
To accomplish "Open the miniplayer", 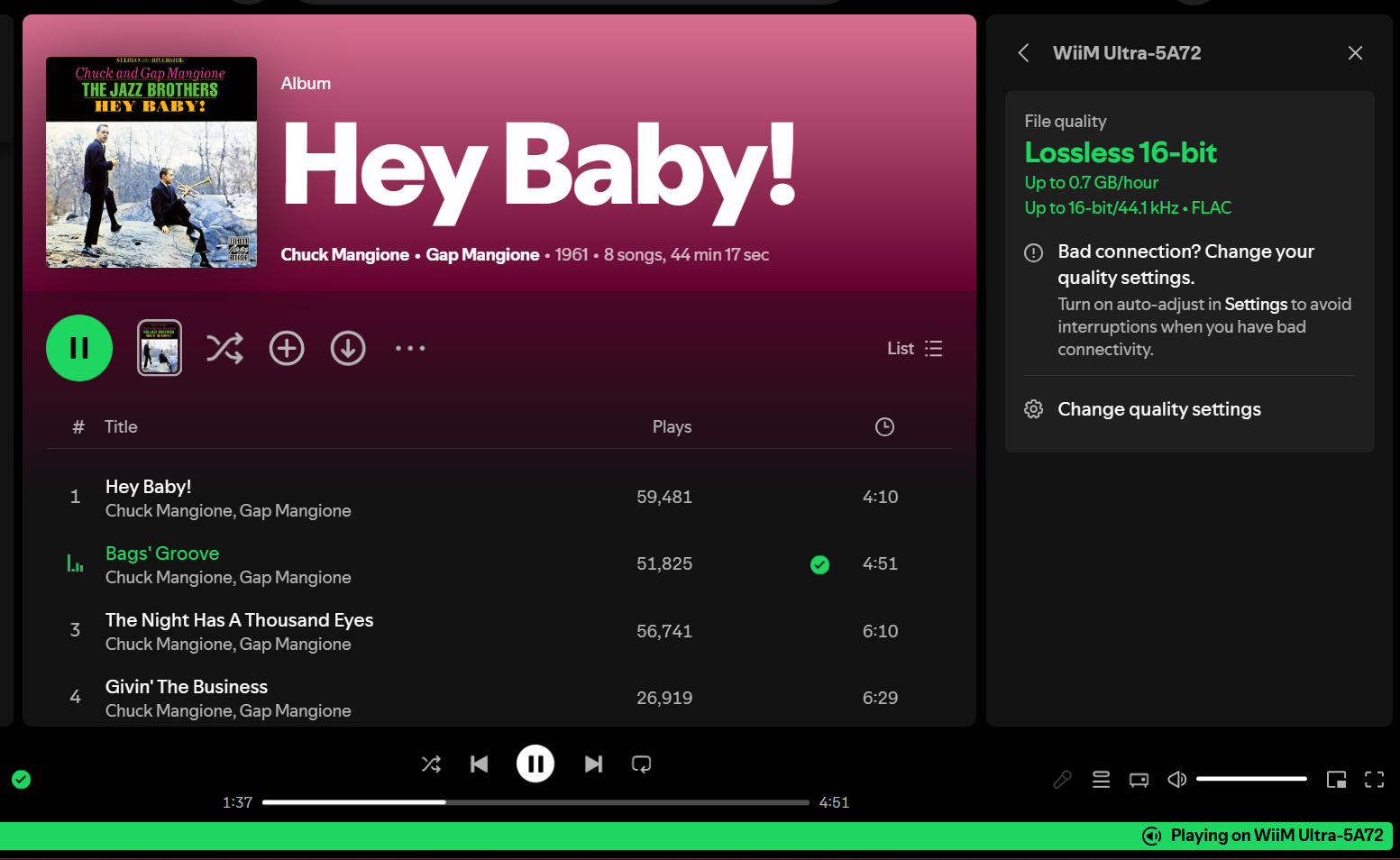I will point(1336,780).
